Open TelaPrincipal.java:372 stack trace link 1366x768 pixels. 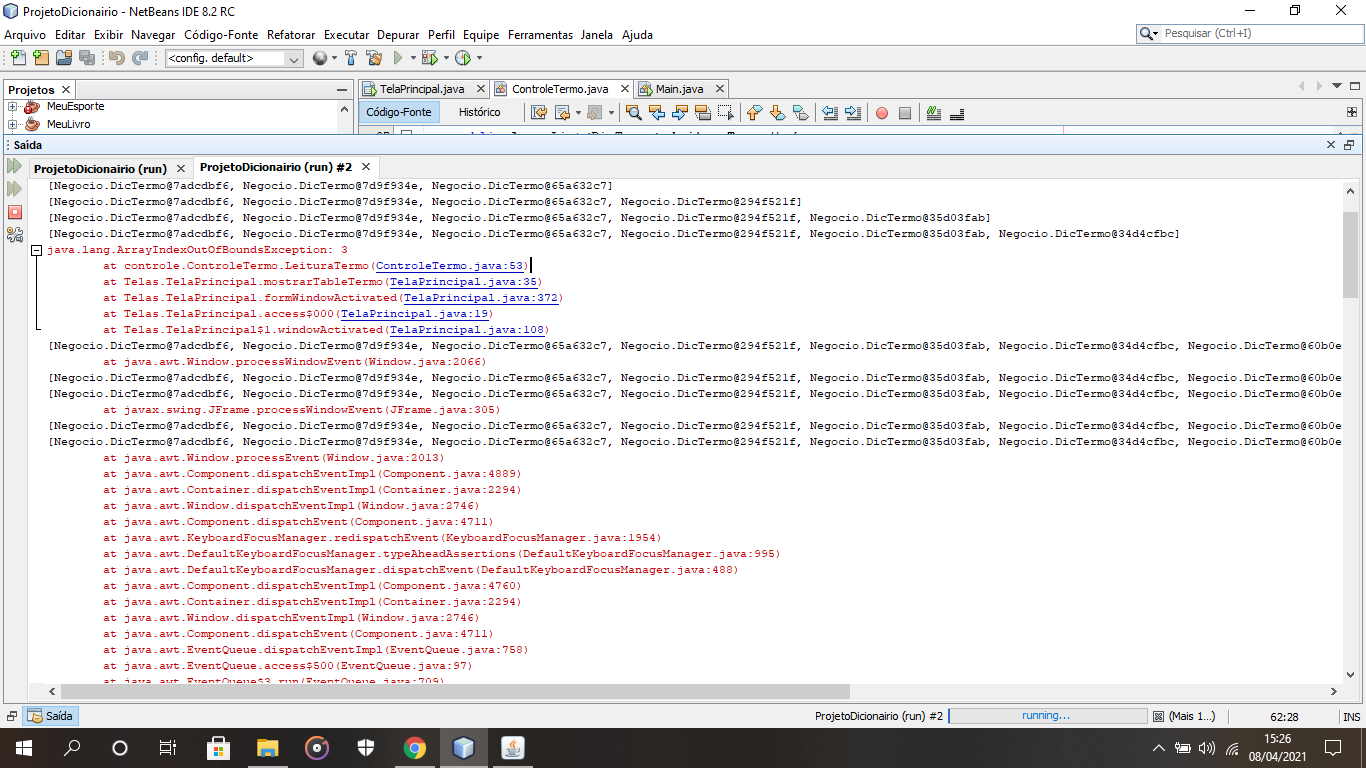(481, 298)
